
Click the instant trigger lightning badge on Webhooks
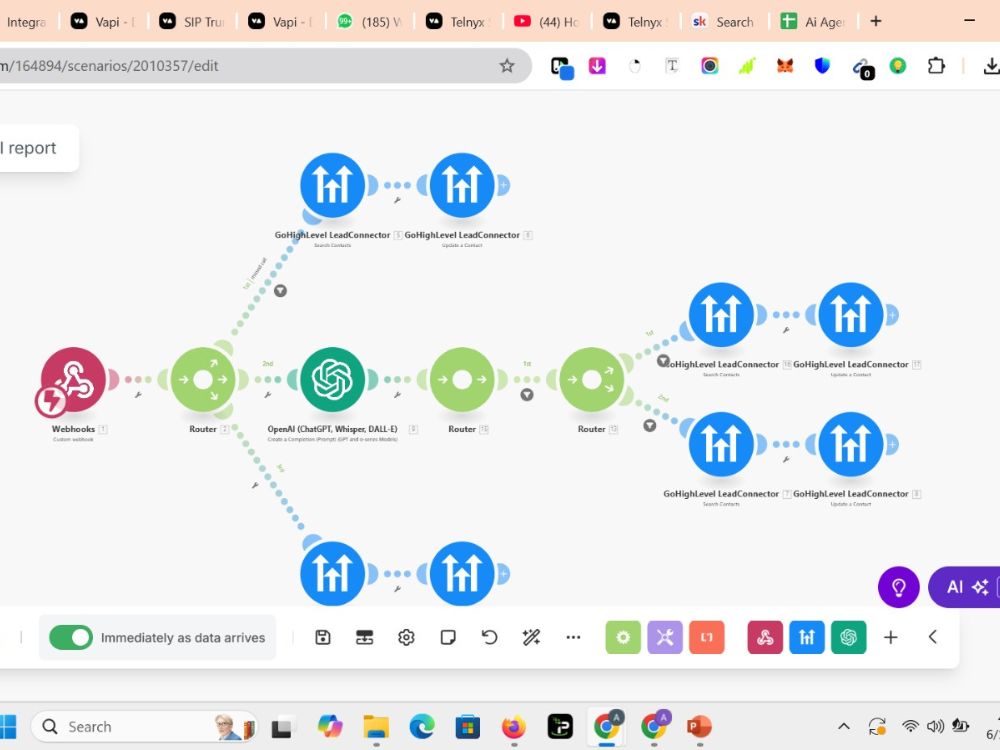[50, 401]
